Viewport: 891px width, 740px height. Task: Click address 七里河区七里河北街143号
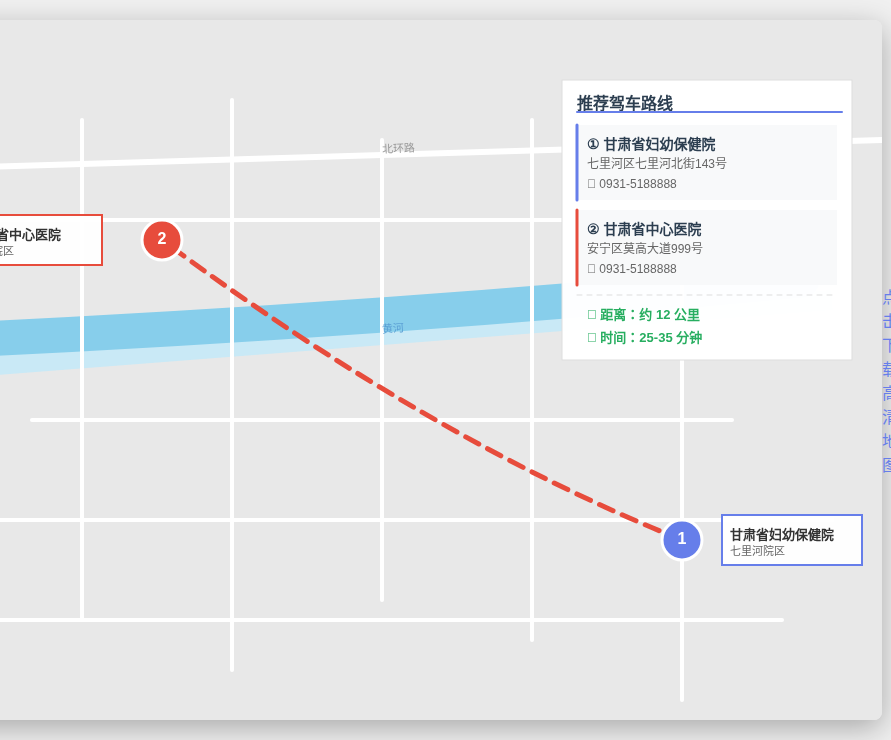click(x=656, y=164)
